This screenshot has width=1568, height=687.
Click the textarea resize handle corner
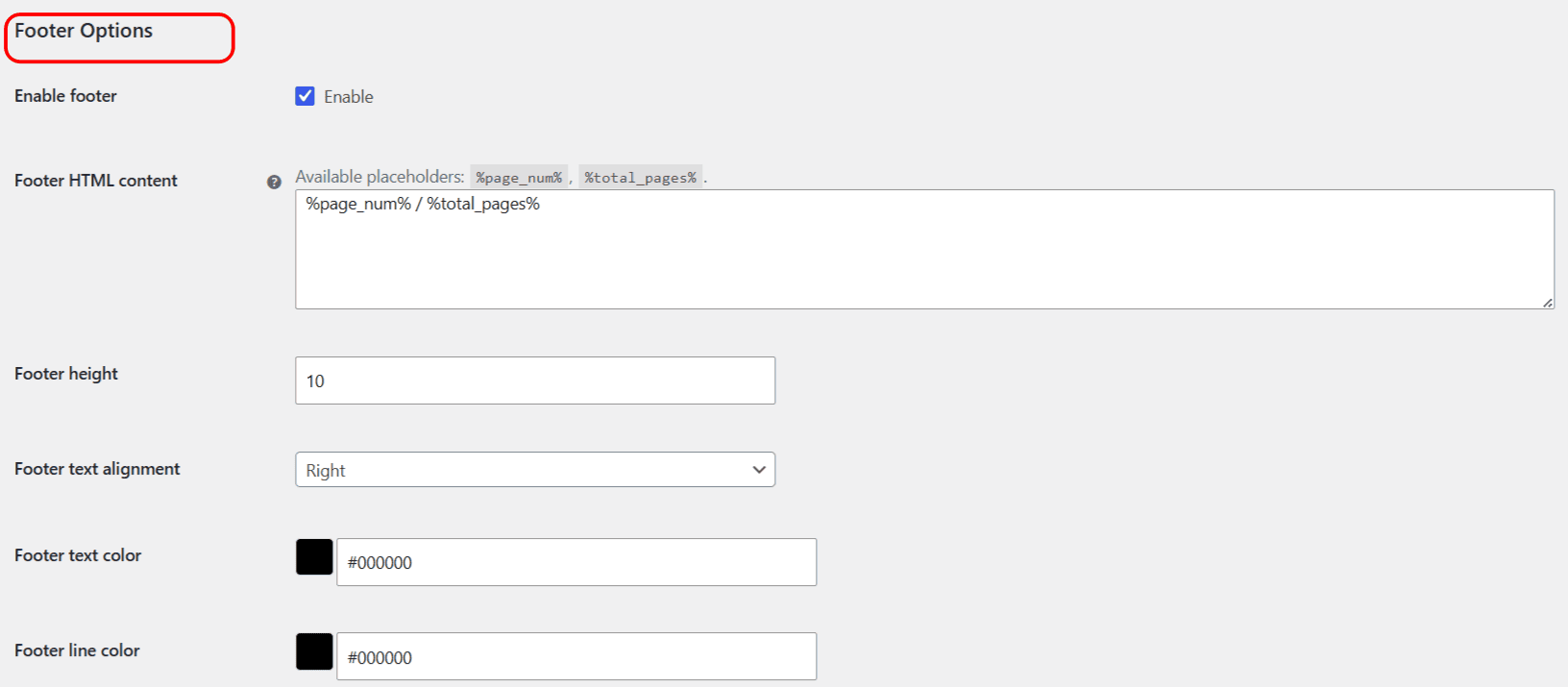[x=1548, y=303]
